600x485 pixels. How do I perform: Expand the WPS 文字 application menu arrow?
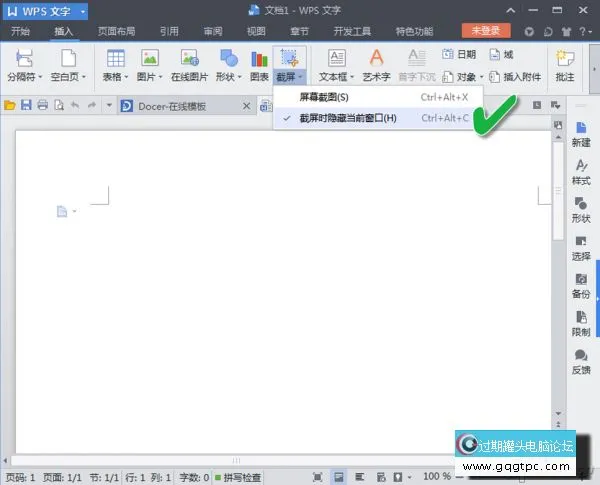[x=83, y=11]
